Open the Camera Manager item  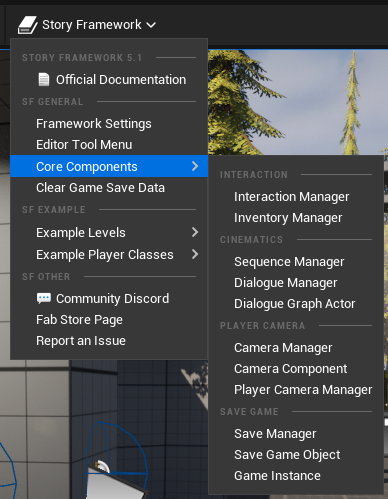296,348
